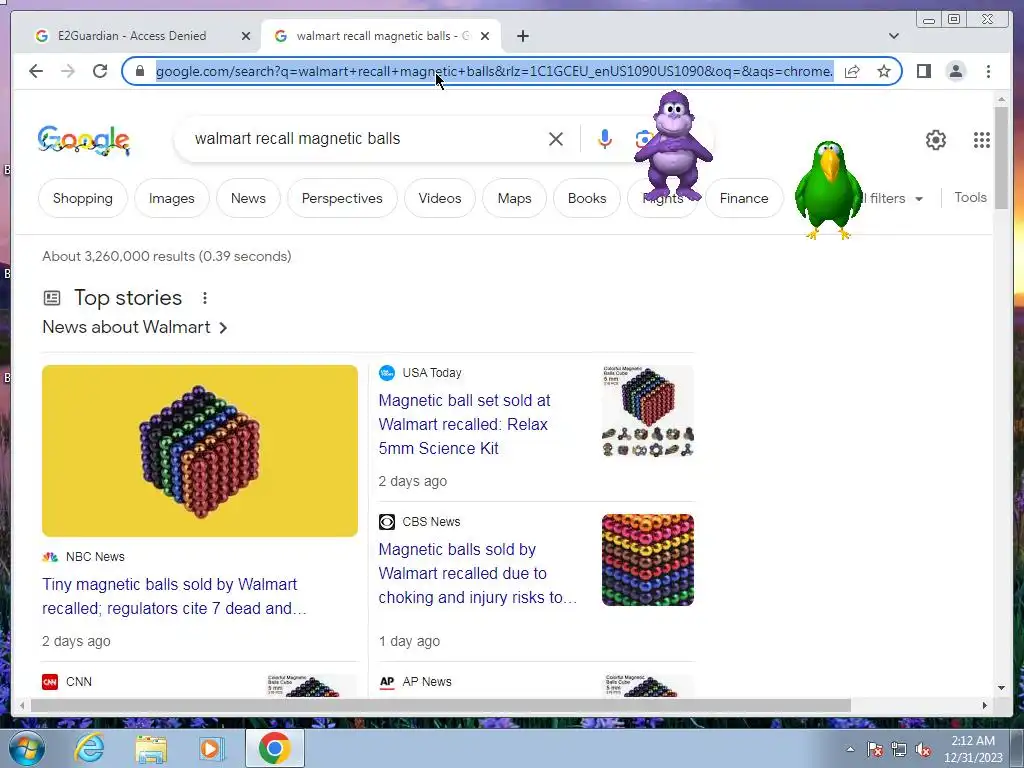Open the Windows Start button

pos(25,748)
